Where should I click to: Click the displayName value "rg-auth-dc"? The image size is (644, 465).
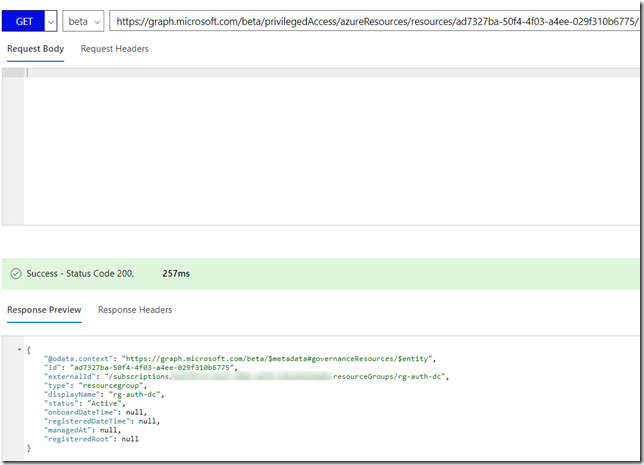pos(134,395)
